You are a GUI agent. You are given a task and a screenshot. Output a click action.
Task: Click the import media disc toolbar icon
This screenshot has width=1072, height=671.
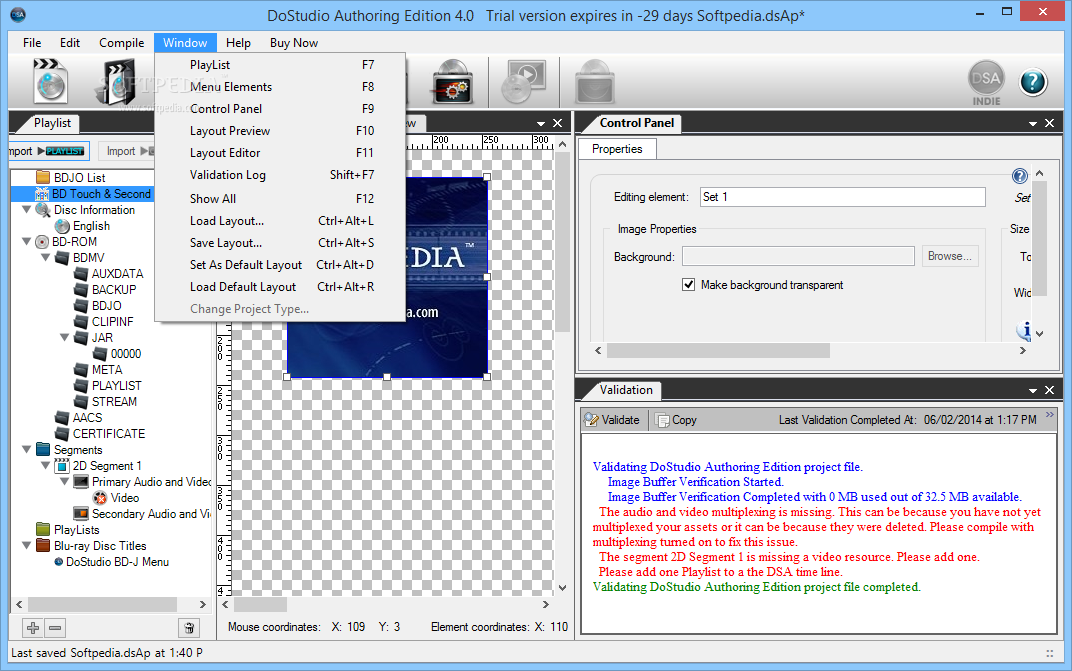(x=50, y=81)
